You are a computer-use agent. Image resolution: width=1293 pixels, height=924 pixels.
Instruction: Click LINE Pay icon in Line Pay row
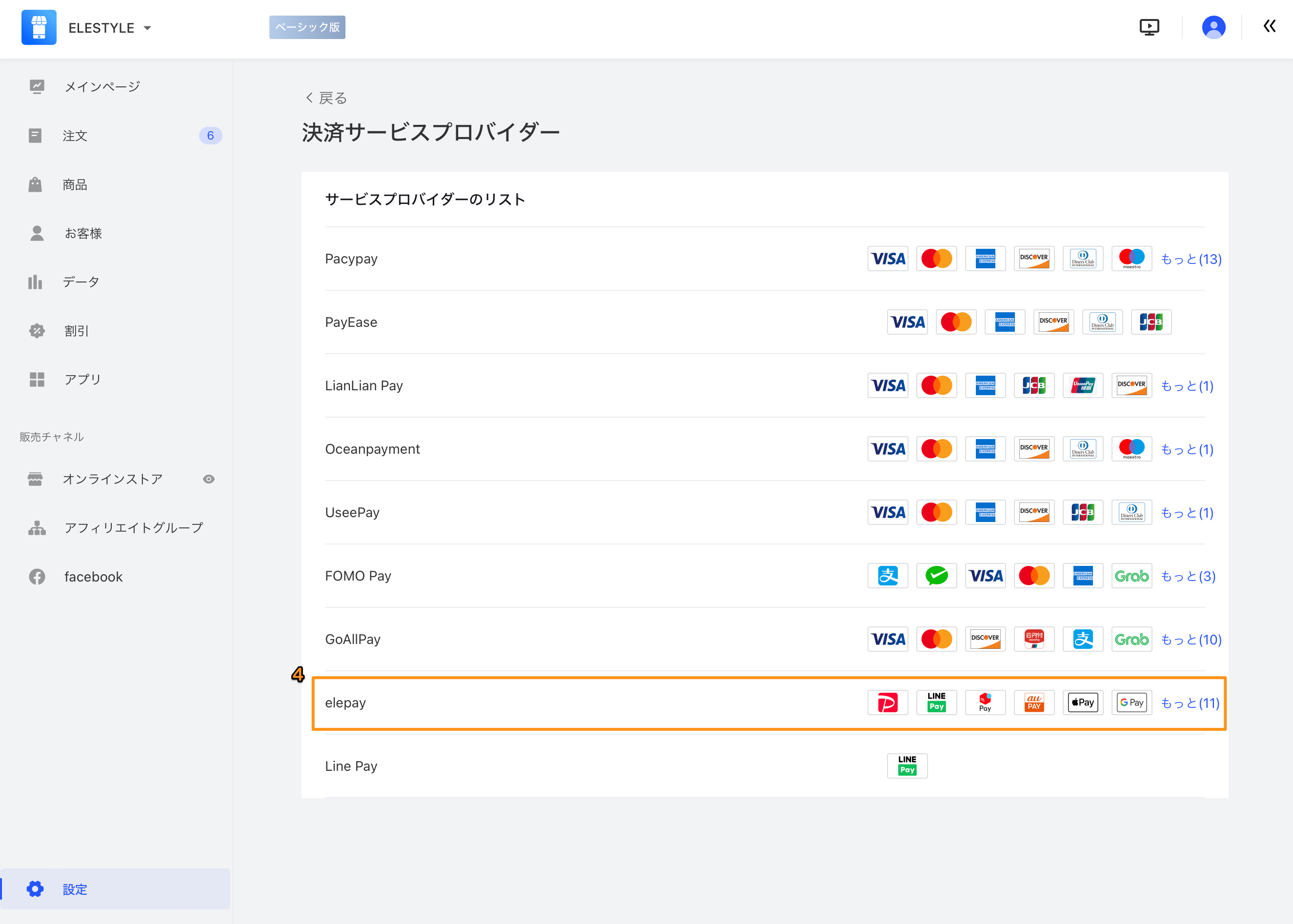(x=907, y=766)
